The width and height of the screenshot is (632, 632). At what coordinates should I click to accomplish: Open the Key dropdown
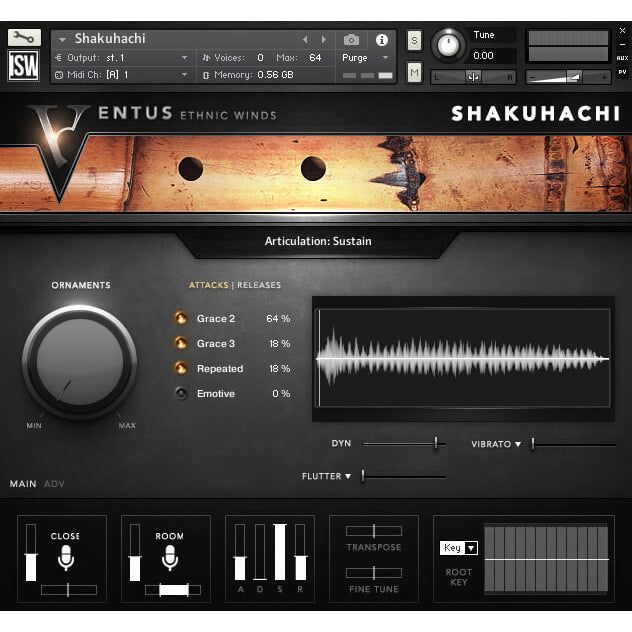click(x=459, y=548)
